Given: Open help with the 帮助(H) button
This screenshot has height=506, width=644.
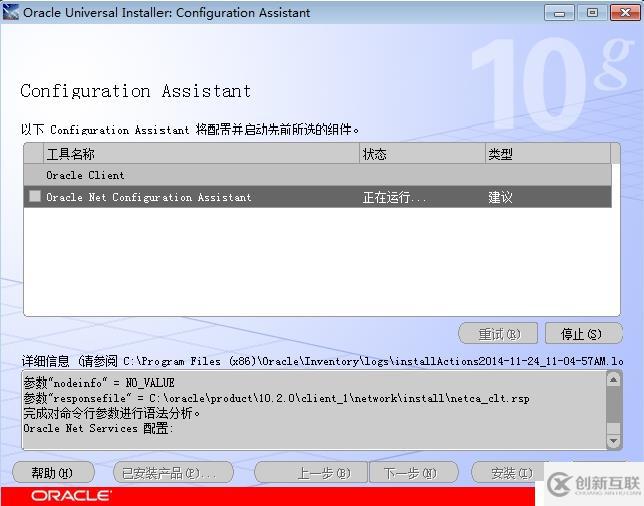Looking at the screenshot, I should pos(53,473).
